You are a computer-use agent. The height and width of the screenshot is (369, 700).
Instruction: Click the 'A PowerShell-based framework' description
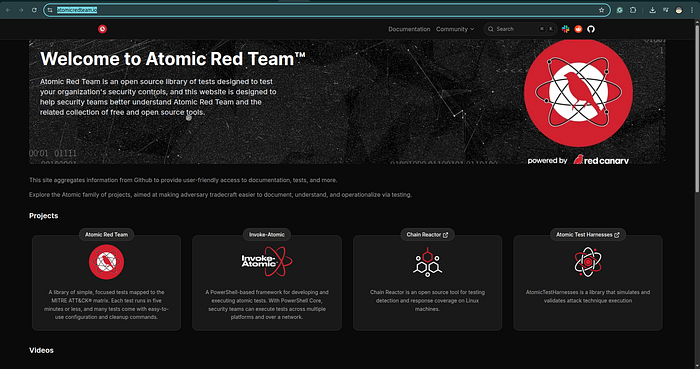[x=267, y=304]
